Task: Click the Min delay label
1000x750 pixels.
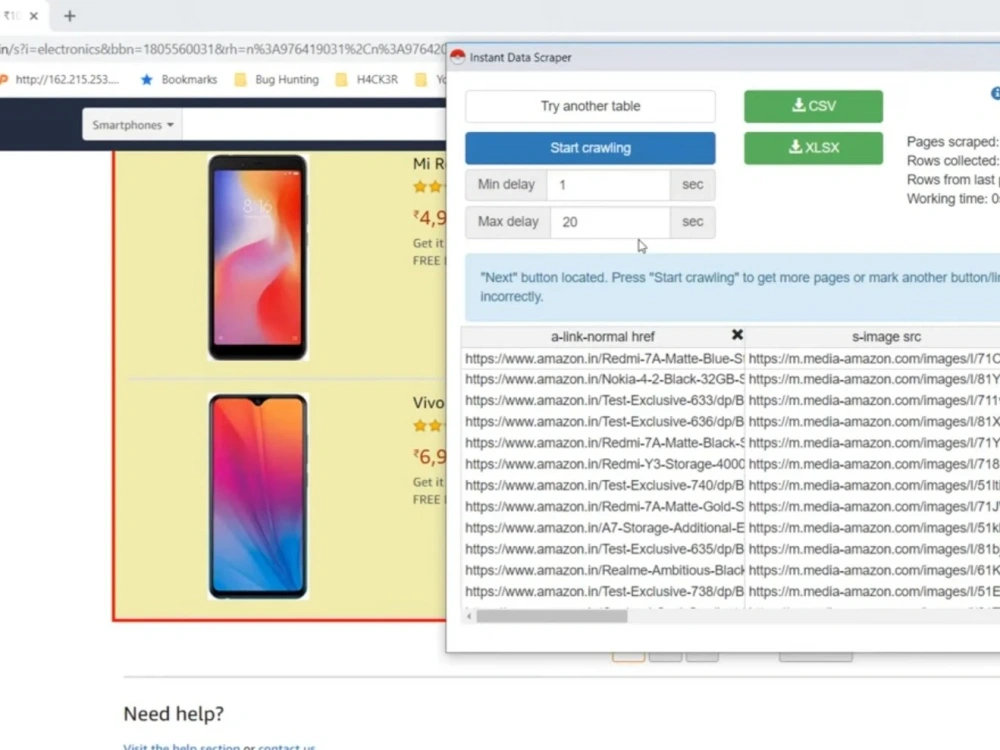Action: click(x=506, y=185)
